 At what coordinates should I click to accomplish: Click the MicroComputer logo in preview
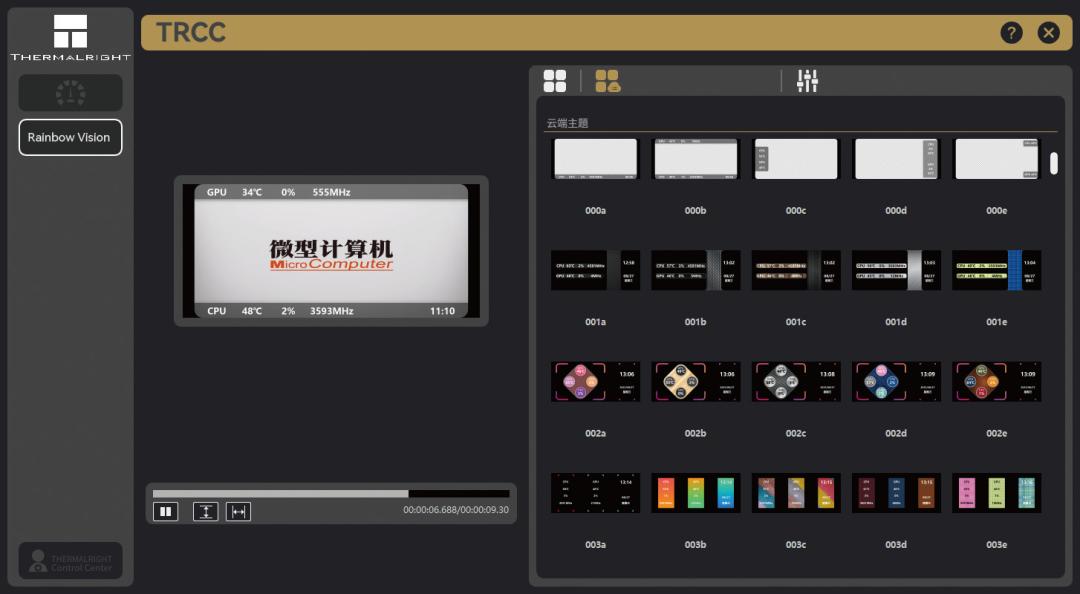pos(331,254)
